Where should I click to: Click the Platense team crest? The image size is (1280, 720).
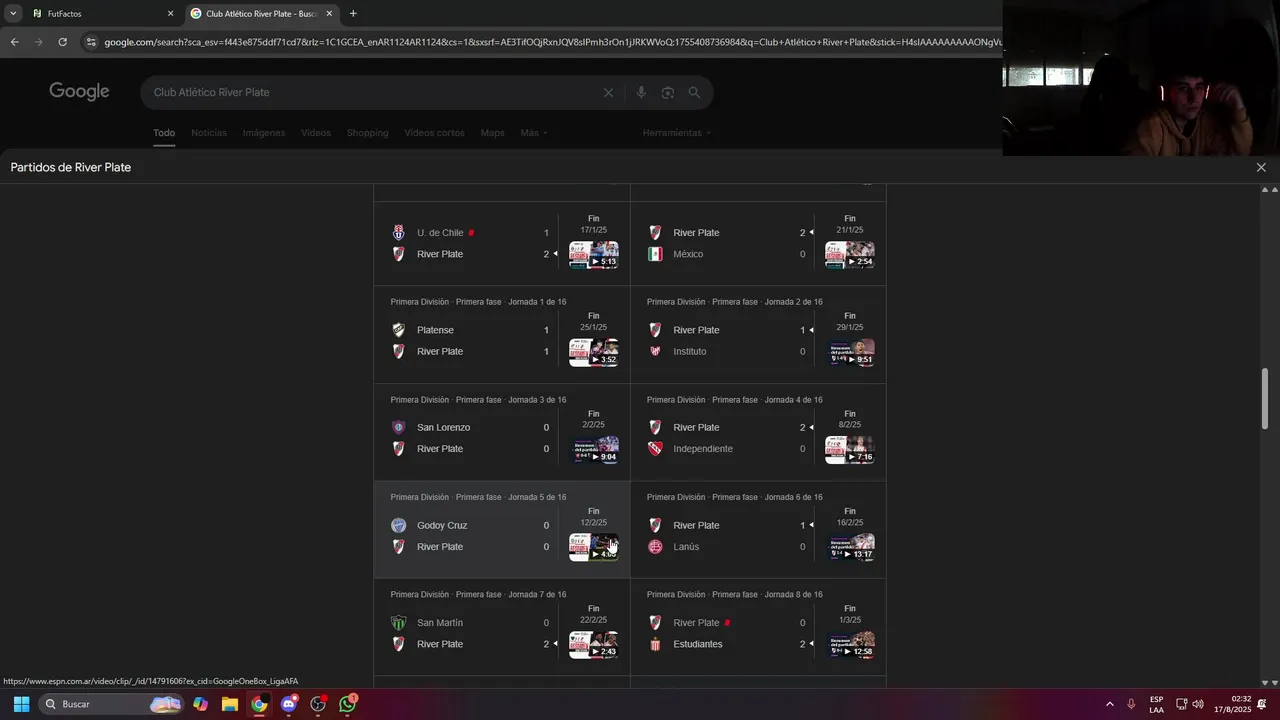[398, 330]
